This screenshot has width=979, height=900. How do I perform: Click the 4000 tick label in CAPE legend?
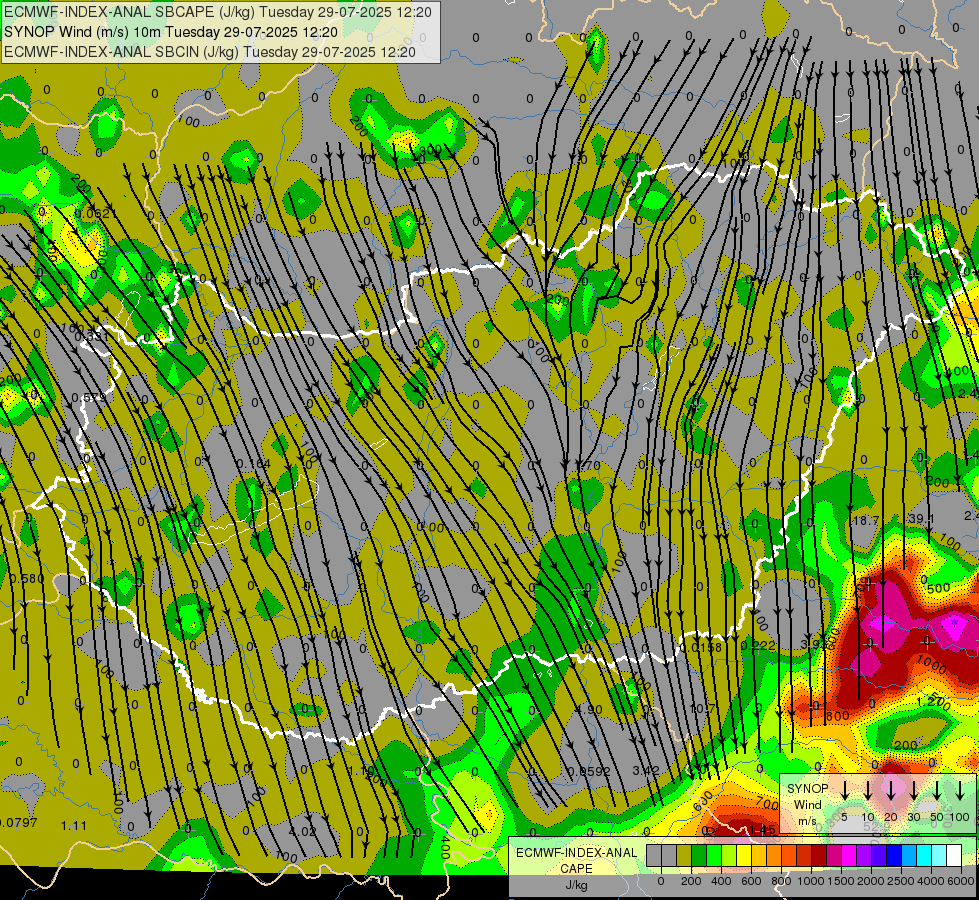coord(931,881)
